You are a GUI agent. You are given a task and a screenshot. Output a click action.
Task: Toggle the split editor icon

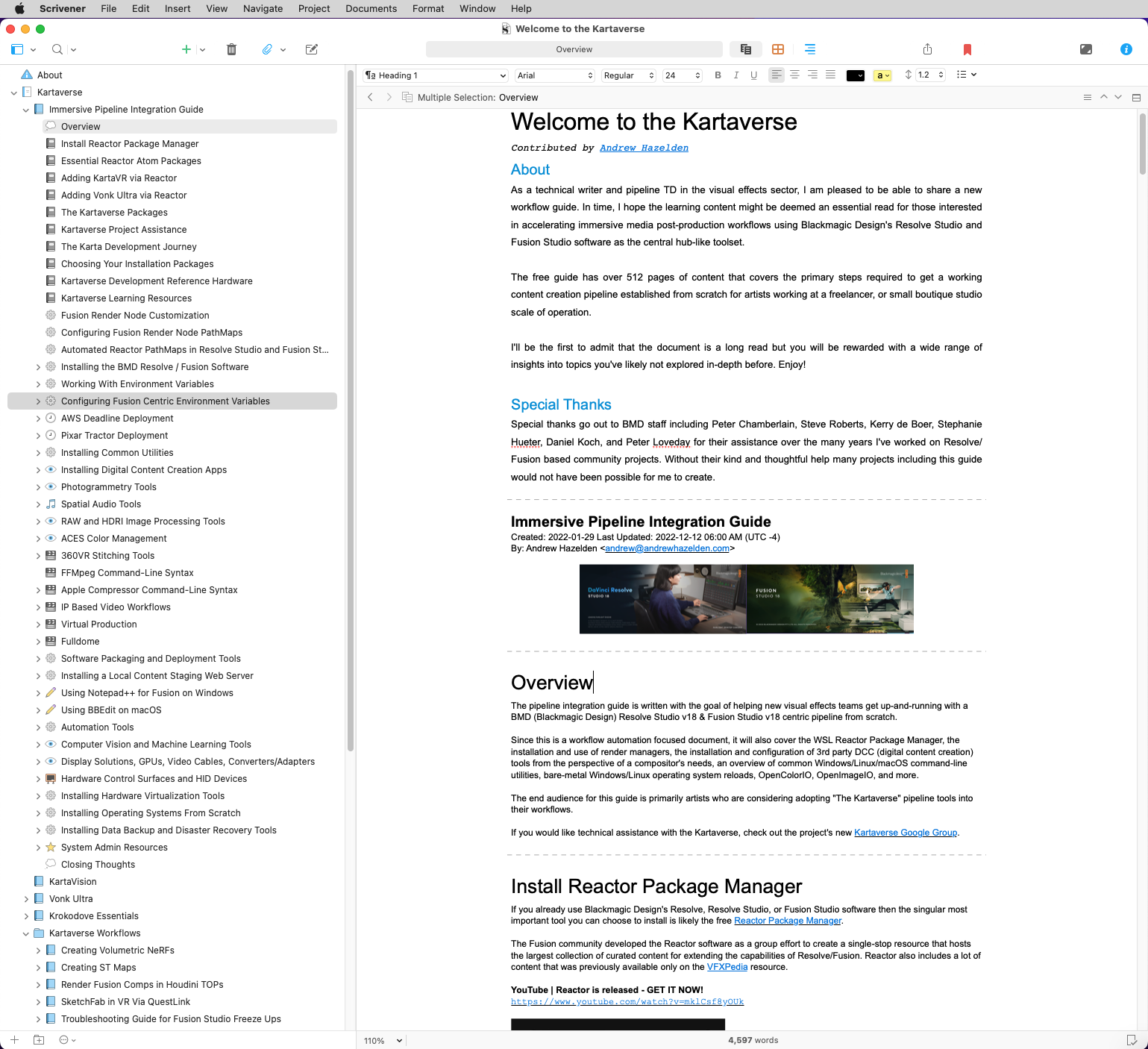[x=1136, y=97]
